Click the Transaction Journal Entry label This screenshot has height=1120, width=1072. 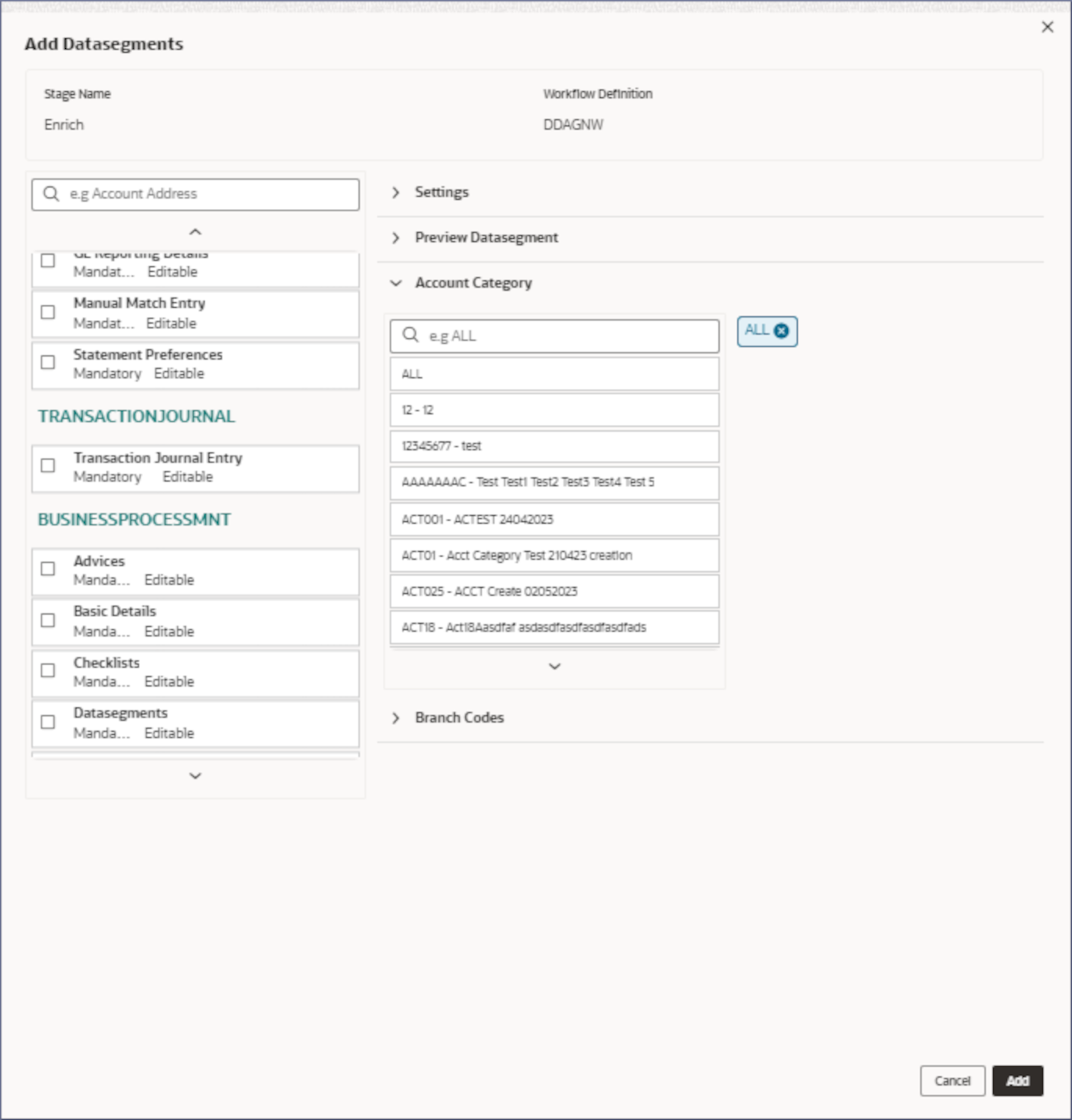tap(158, 458)
